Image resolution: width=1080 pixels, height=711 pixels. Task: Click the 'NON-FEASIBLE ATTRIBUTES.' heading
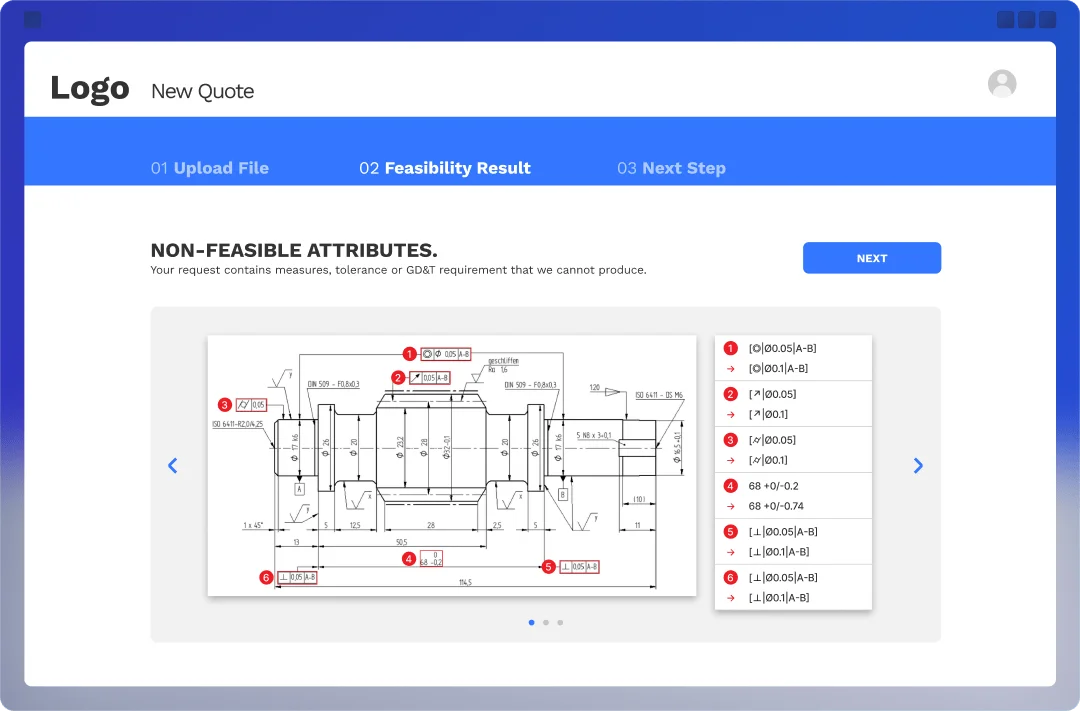click(294, 250)
